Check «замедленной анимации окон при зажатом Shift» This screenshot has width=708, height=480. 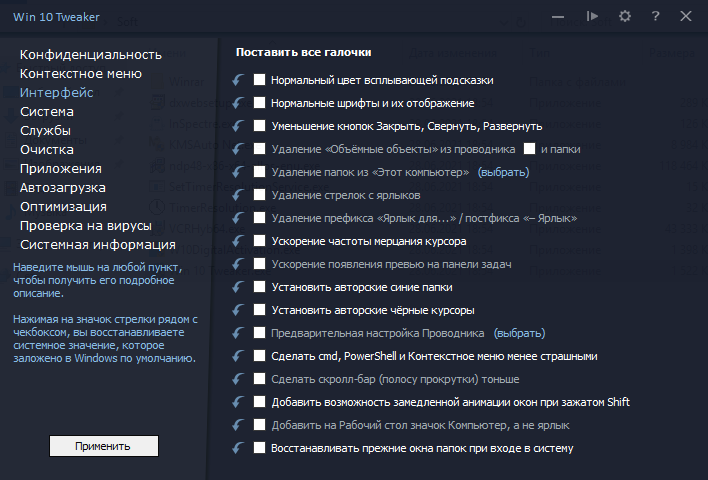point(259,402)
